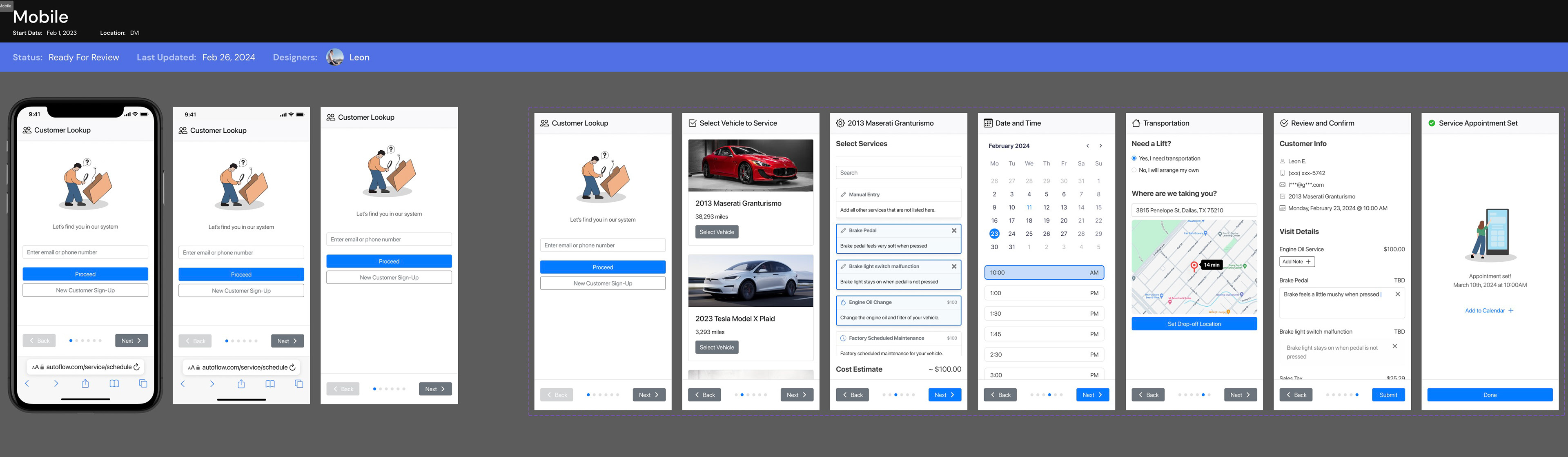Remove the Brake Pedal service with X
Image resolution: width=1568 pixels, height=457 pixels.
(x=954, y=231)
